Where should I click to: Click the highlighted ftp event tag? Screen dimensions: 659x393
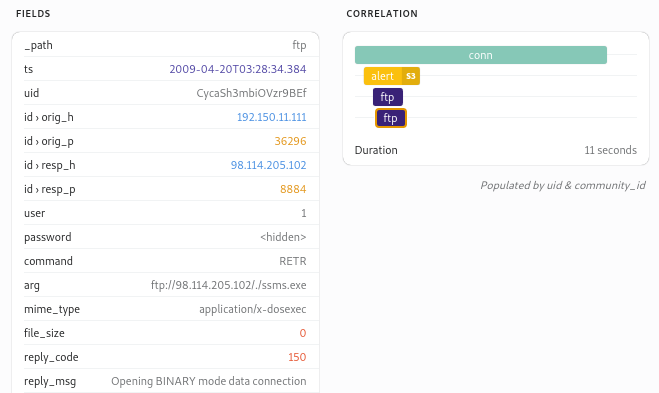(x=390, y=118)
